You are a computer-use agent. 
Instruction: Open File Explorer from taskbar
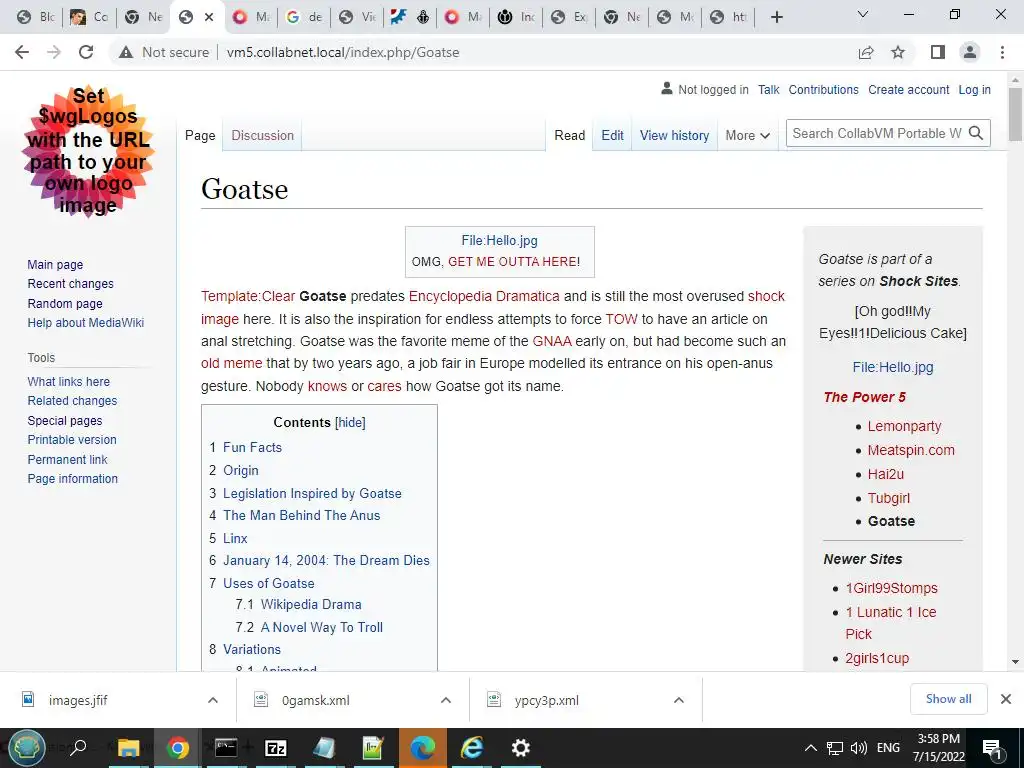pyautogui.click(x=128, y=748)
